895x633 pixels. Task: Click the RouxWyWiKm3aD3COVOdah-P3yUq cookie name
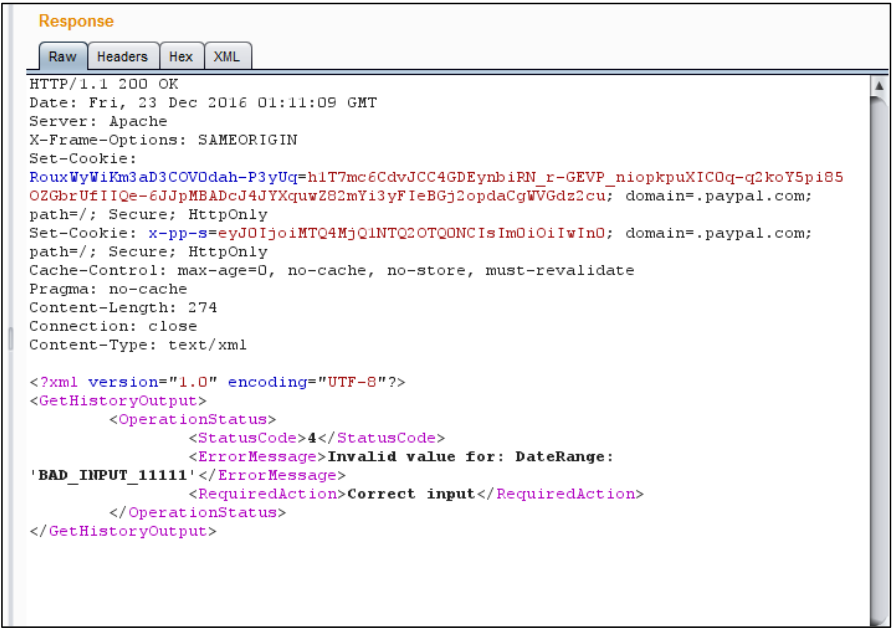(164, 178)
